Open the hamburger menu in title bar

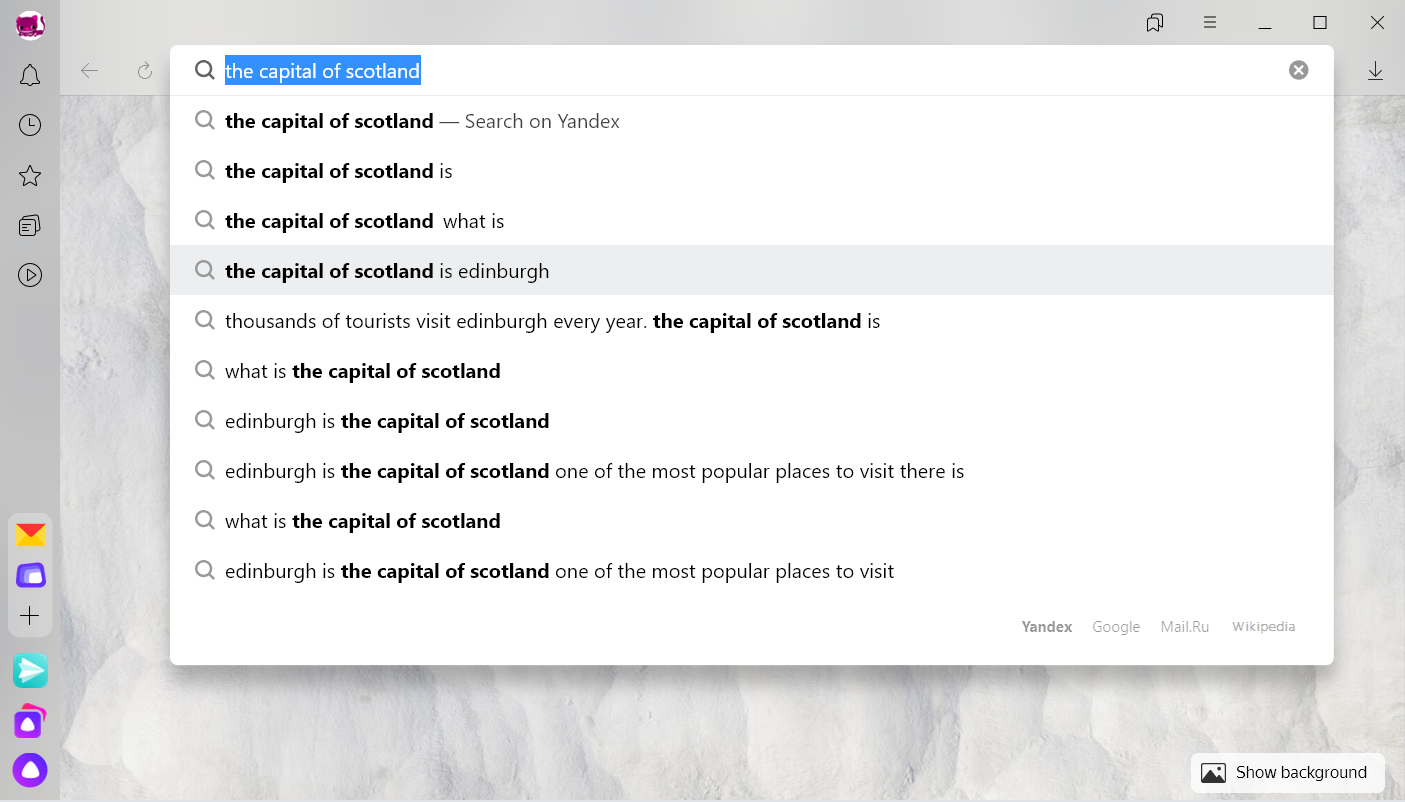pyautogui.click(x=1210, y=22)
